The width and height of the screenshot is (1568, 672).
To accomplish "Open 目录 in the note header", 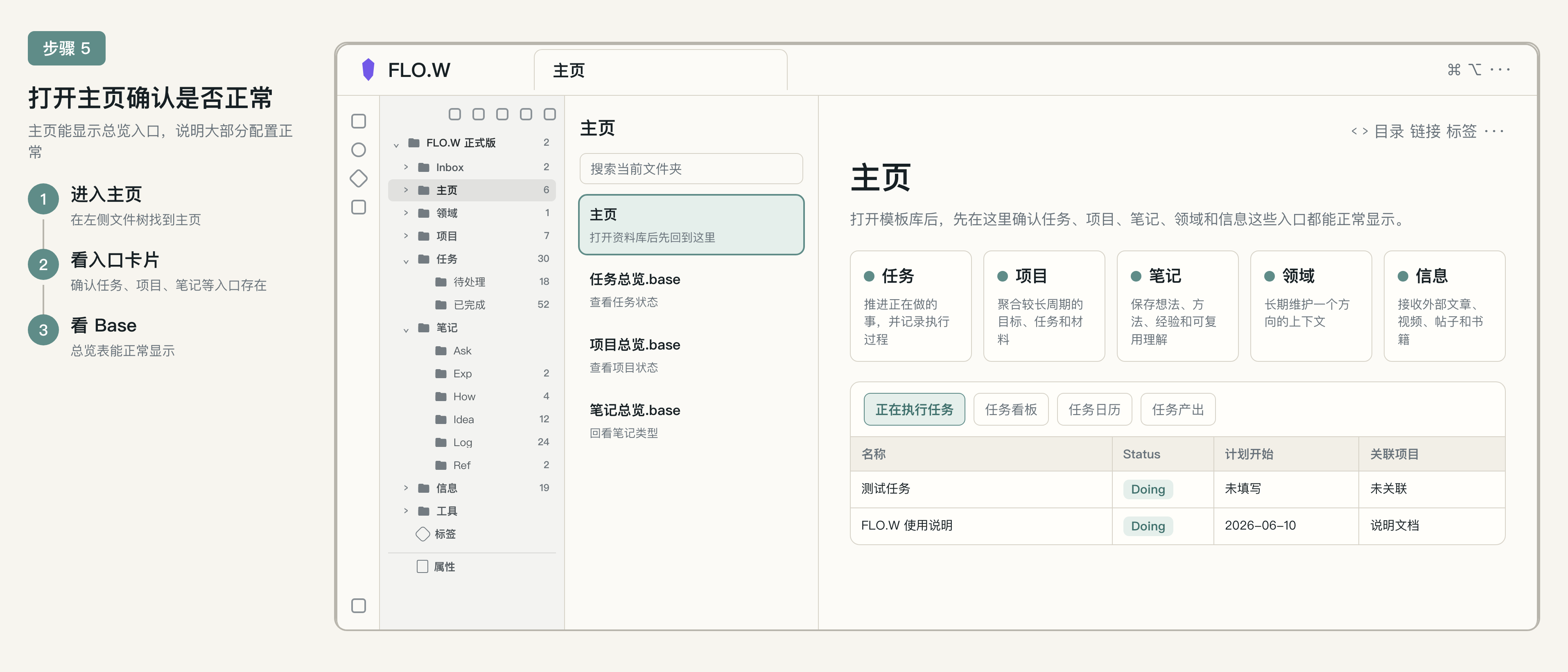I will click(1389, 131).
